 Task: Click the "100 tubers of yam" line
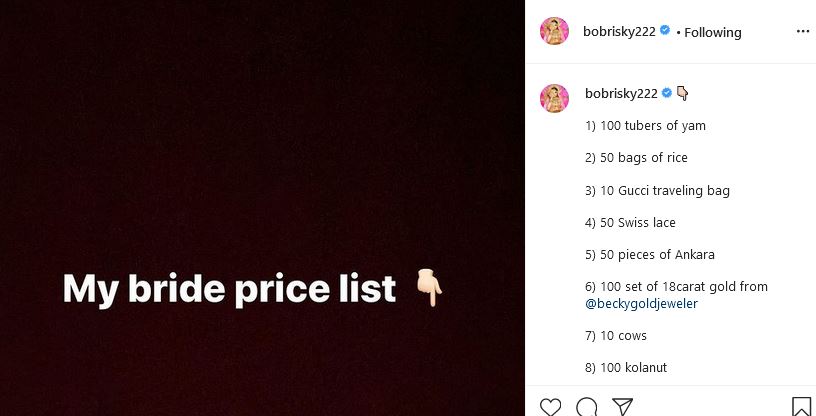coord(645,126)
